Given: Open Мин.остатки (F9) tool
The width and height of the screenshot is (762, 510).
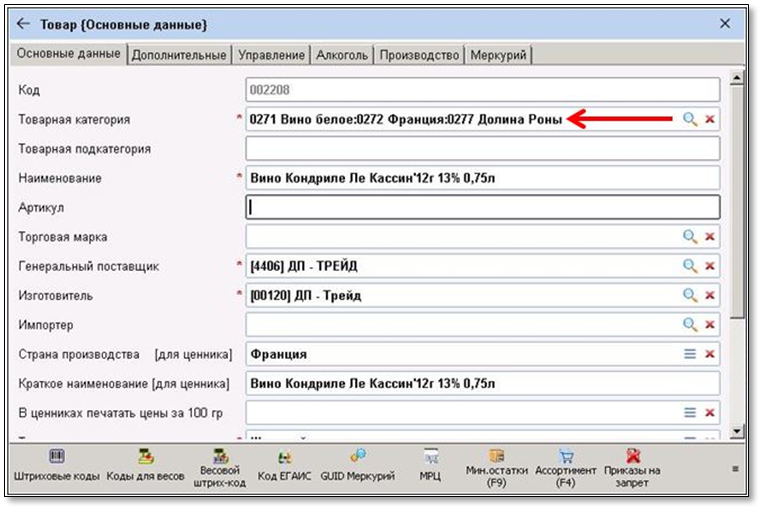Looking at the screenshot, I should pyautogui.click(x=495, y=465).
